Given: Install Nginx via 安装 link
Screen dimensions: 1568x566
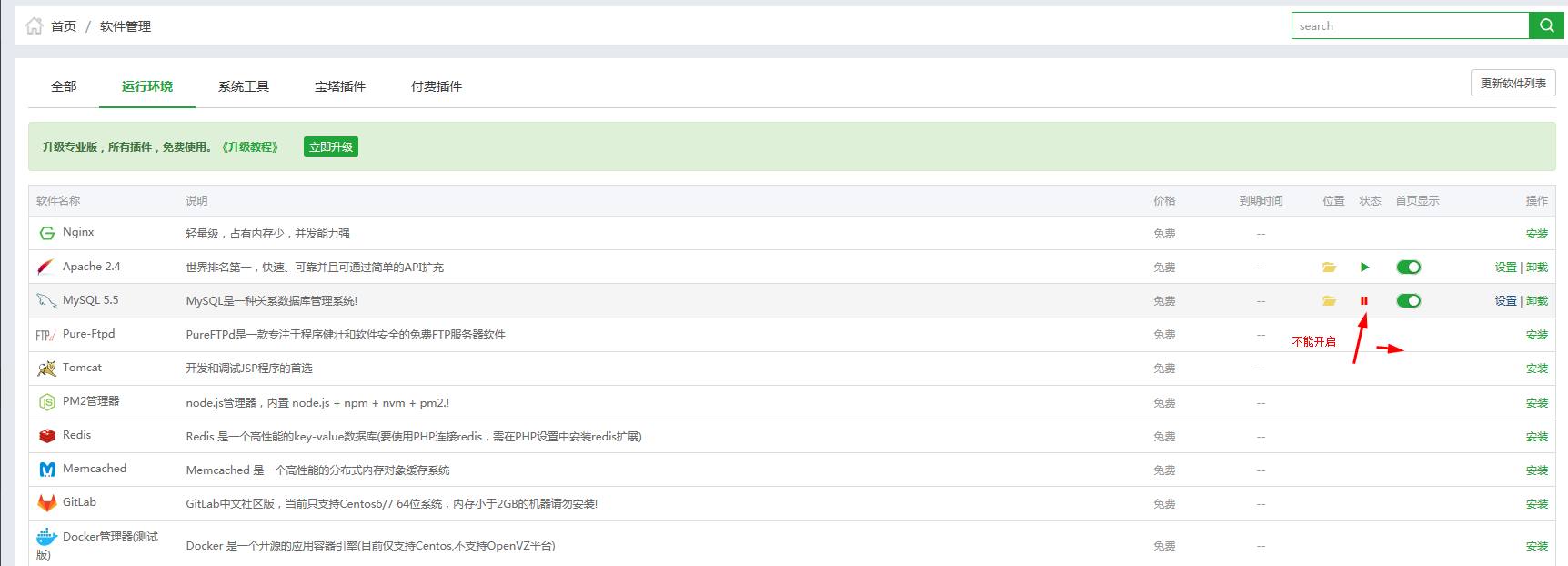Looking at the screenshot, I should [1537, 234].
